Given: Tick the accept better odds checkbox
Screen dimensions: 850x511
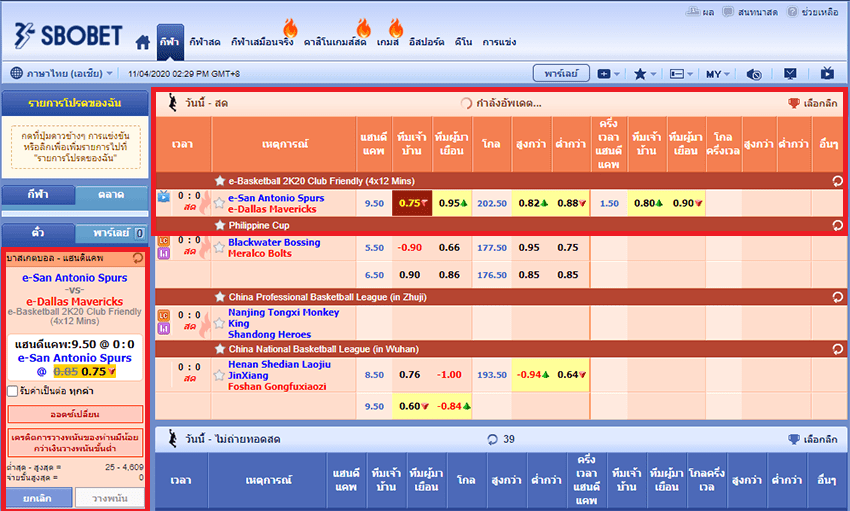Looking at the screenshot, I should tap(13, 391).
